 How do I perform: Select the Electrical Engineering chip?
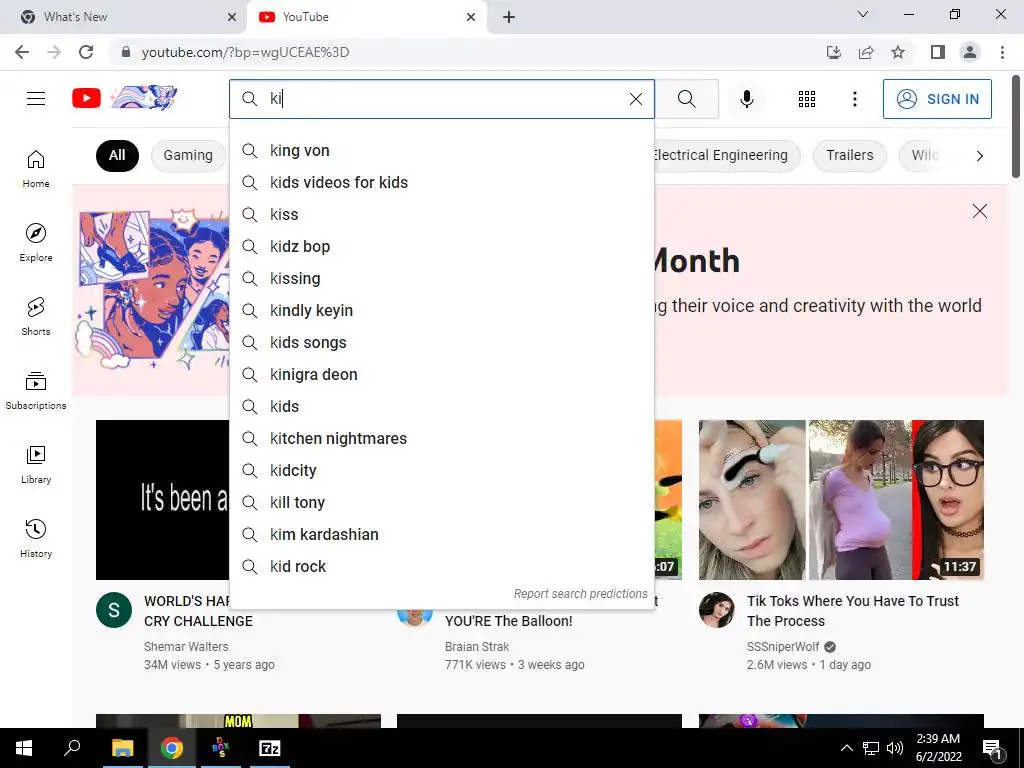pos(726,155)
